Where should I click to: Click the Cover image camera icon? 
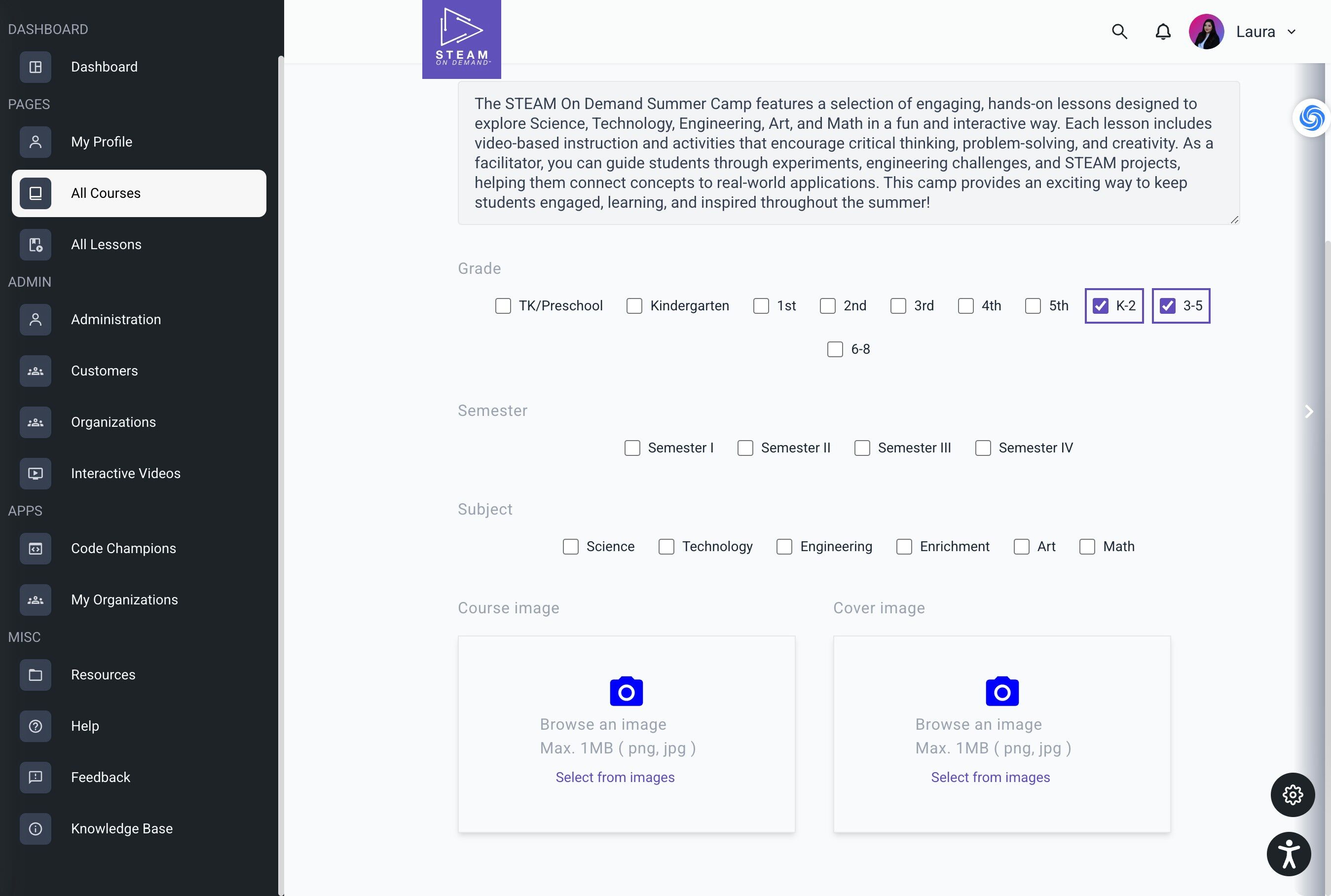point(1002,691)
